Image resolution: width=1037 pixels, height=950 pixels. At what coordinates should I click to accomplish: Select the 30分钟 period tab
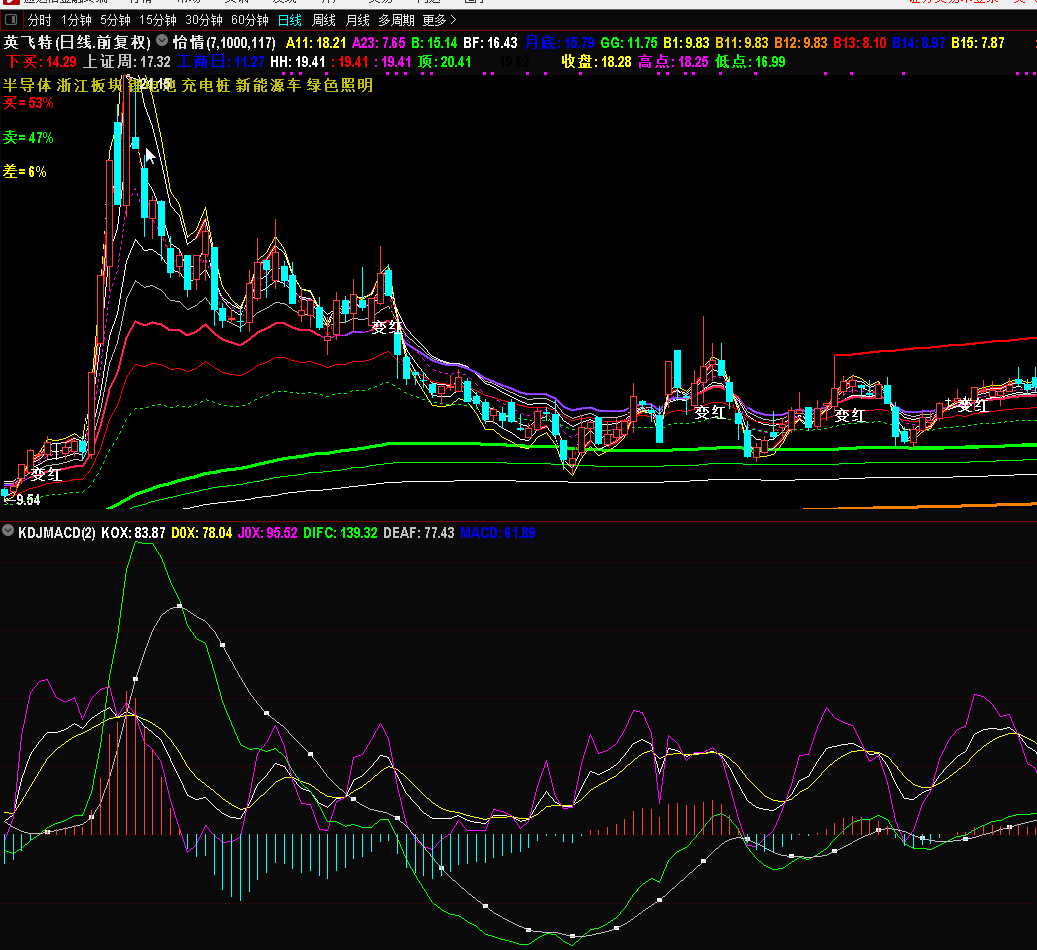pyautogui.click(x=204, y=21)
